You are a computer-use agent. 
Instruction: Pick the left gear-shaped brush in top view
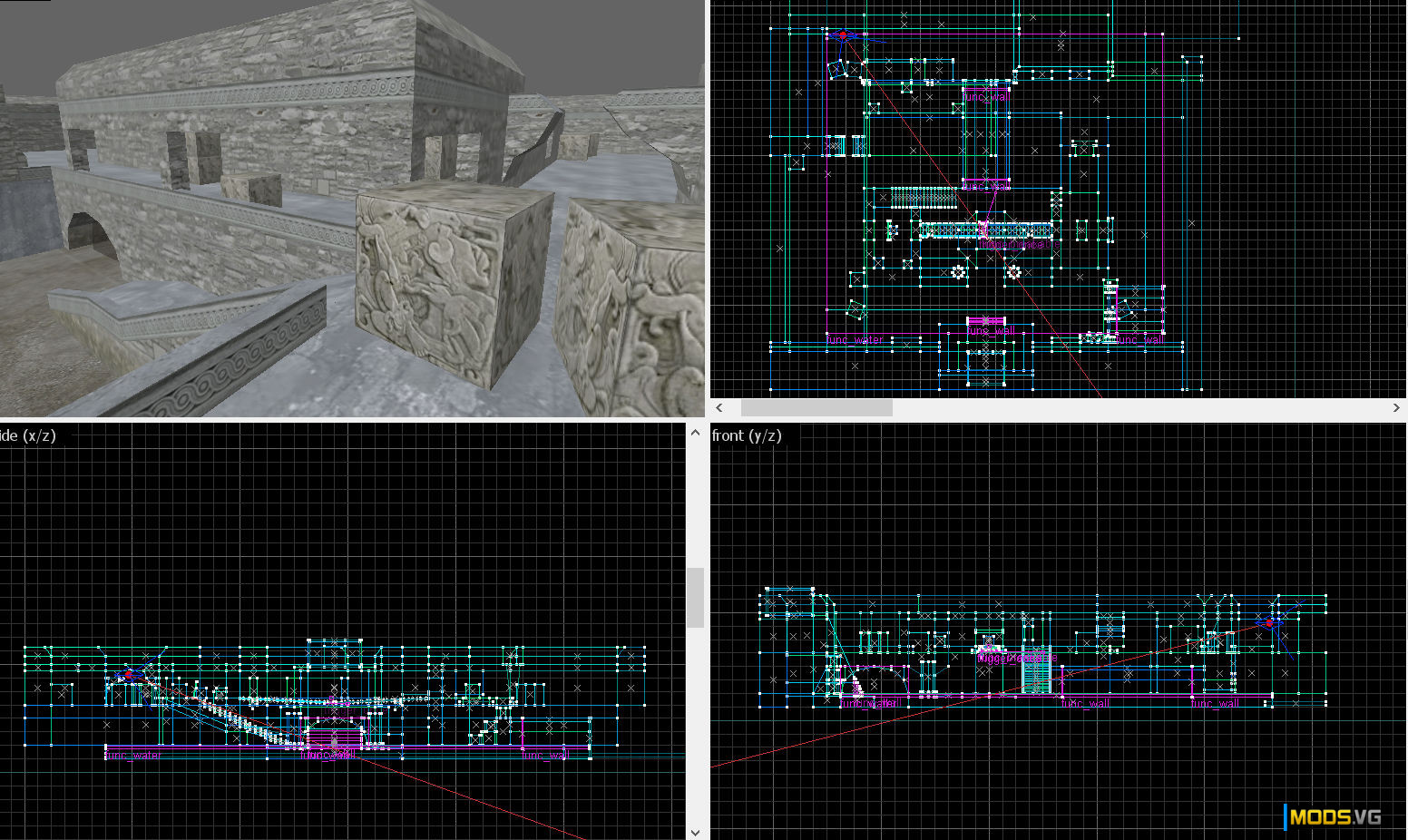tap(958, 272)
